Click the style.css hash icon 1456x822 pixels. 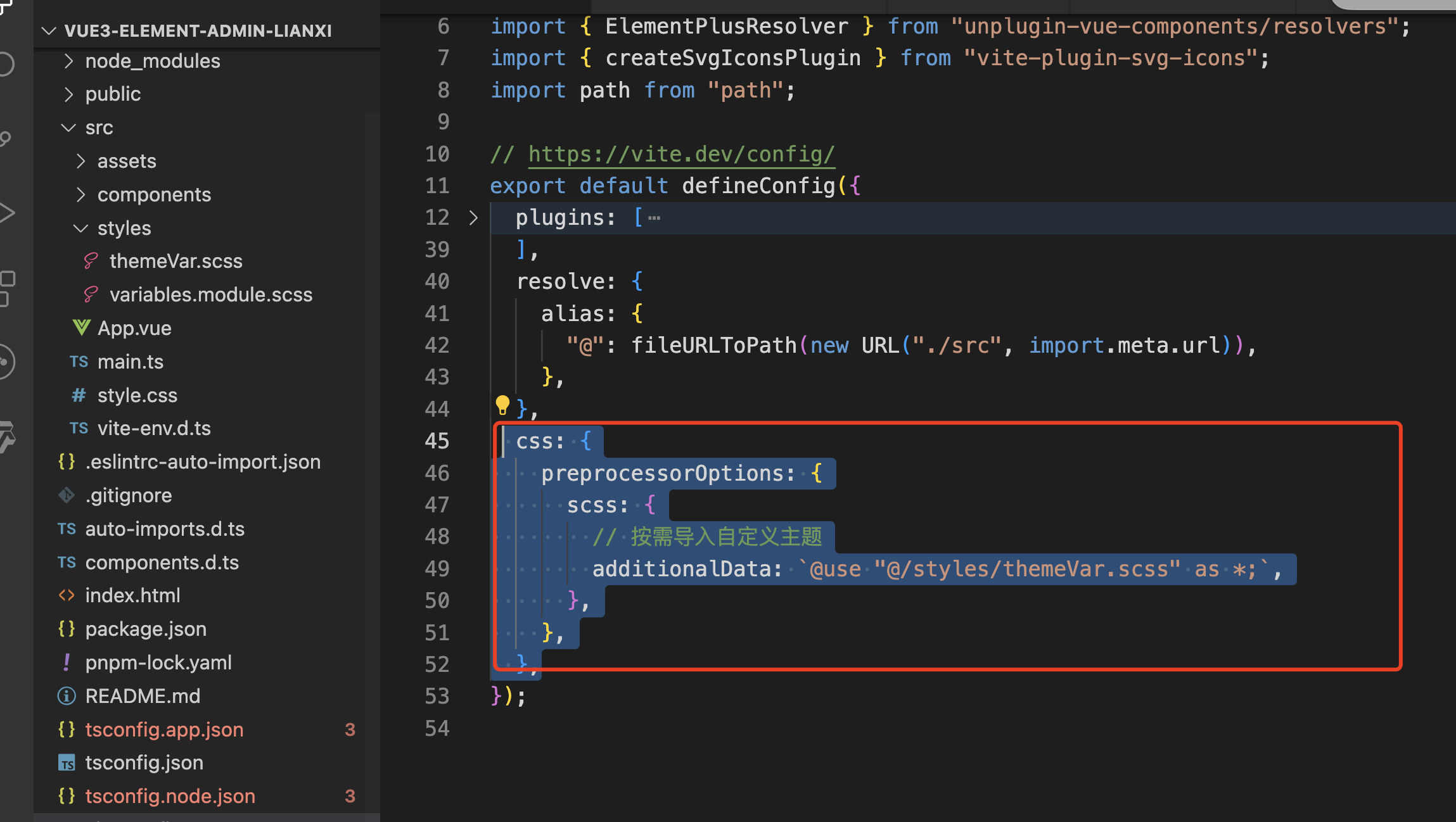pyautogui.click(x=79, y=395)
